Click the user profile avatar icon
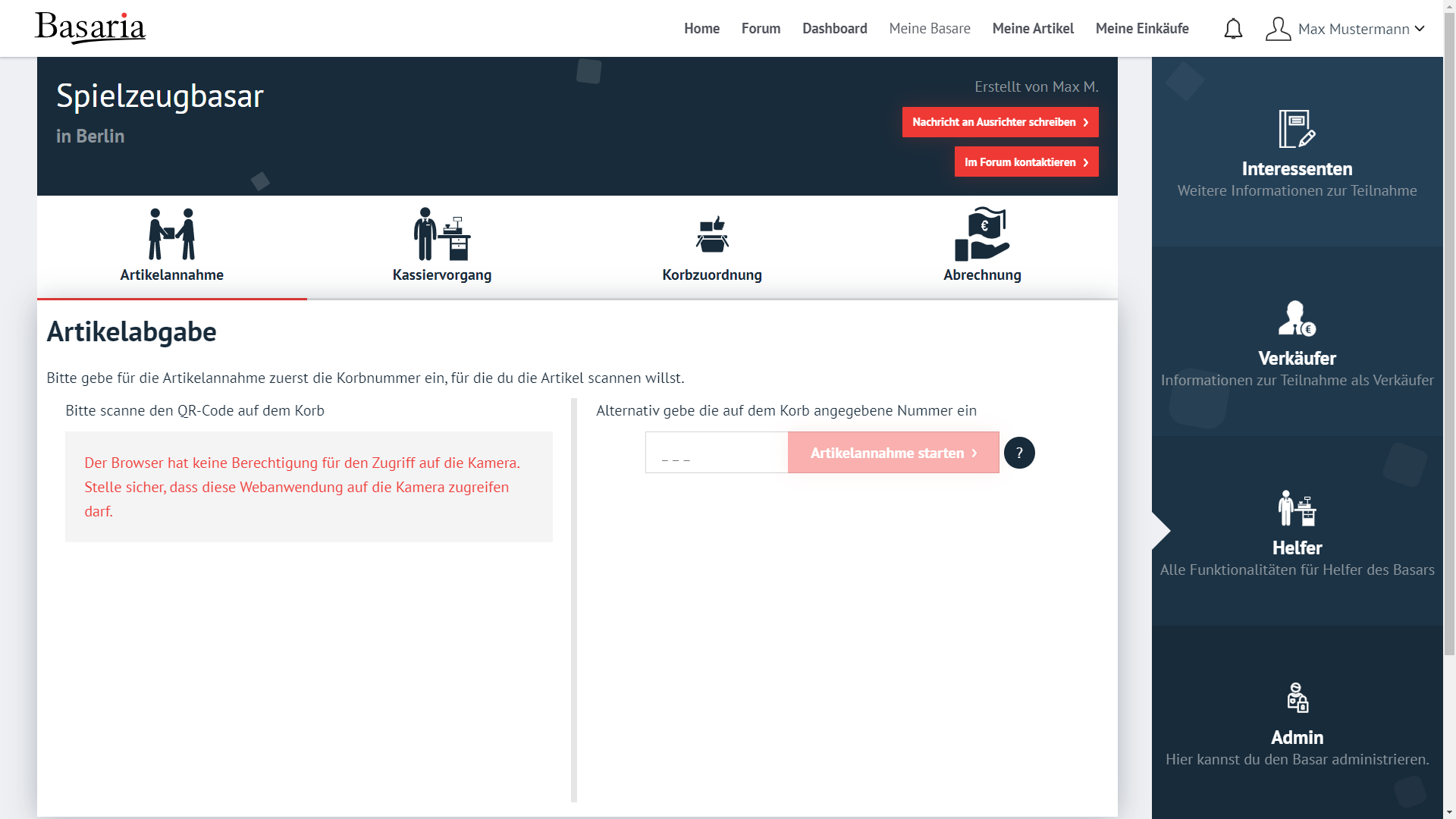 point(1278,29)
